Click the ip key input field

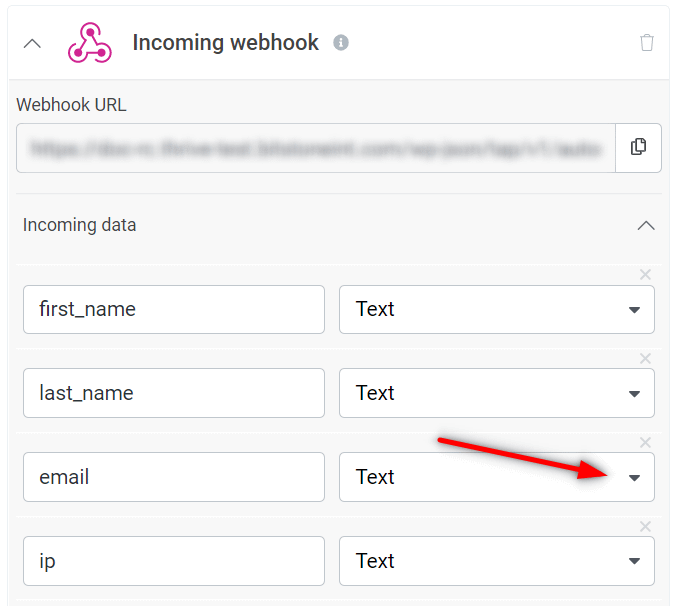174,561
